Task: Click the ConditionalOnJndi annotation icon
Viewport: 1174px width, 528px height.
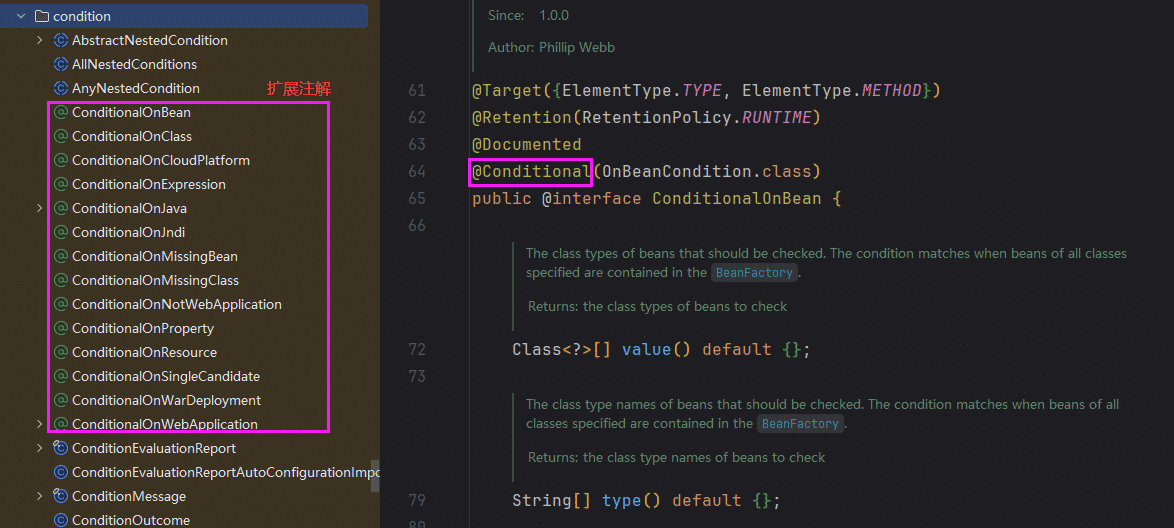Action: coord(61,232)
